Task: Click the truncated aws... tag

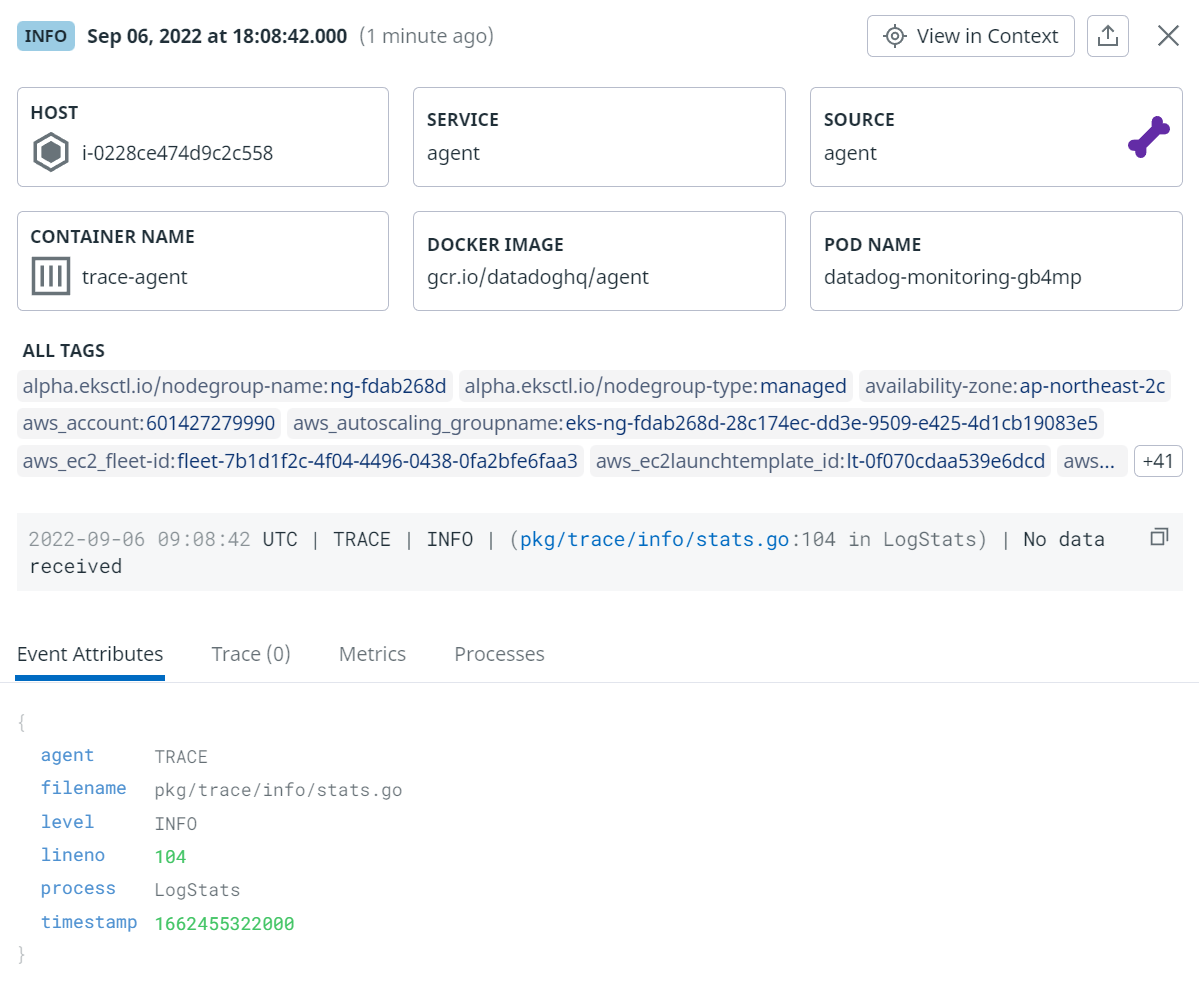Action: coord(1091,461)
